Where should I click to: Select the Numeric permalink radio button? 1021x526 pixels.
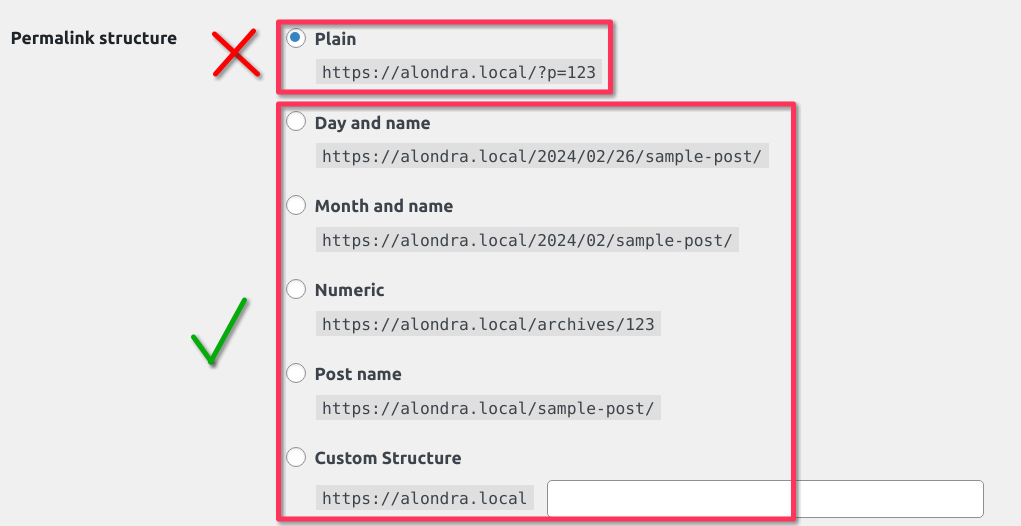[x=296, y=289]
